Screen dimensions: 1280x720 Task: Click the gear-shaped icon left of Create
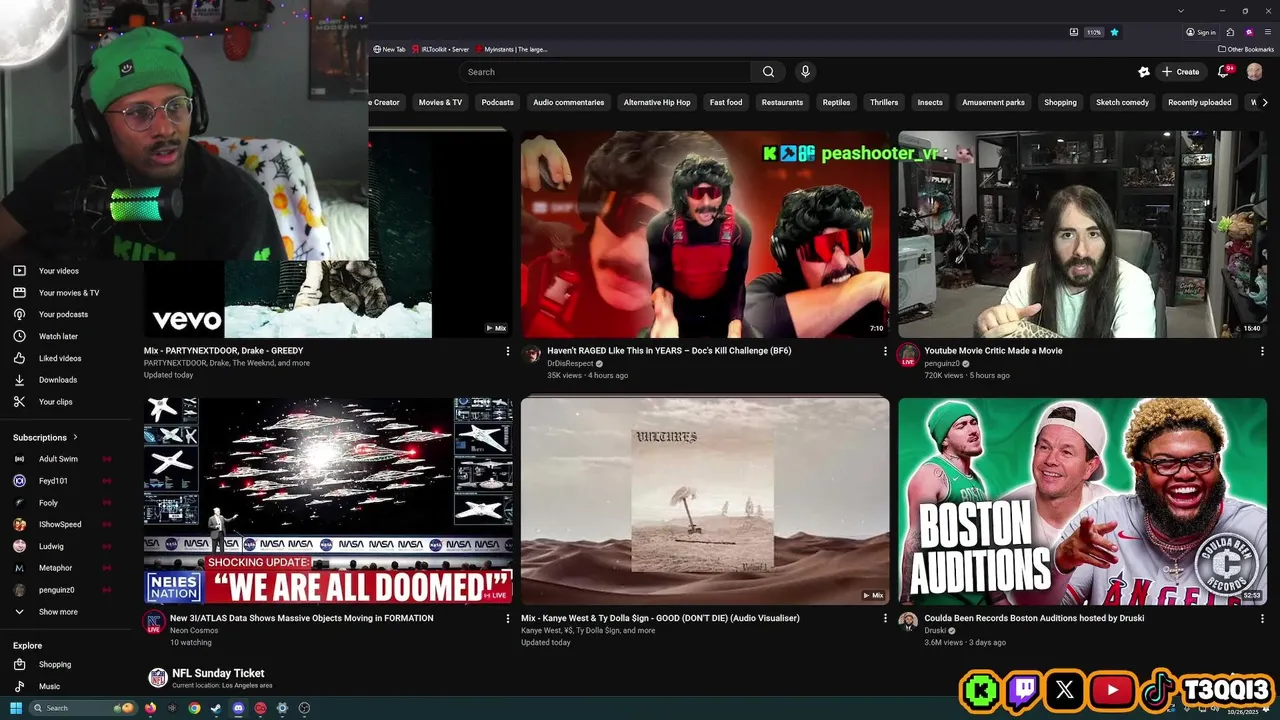[1144, 72]
